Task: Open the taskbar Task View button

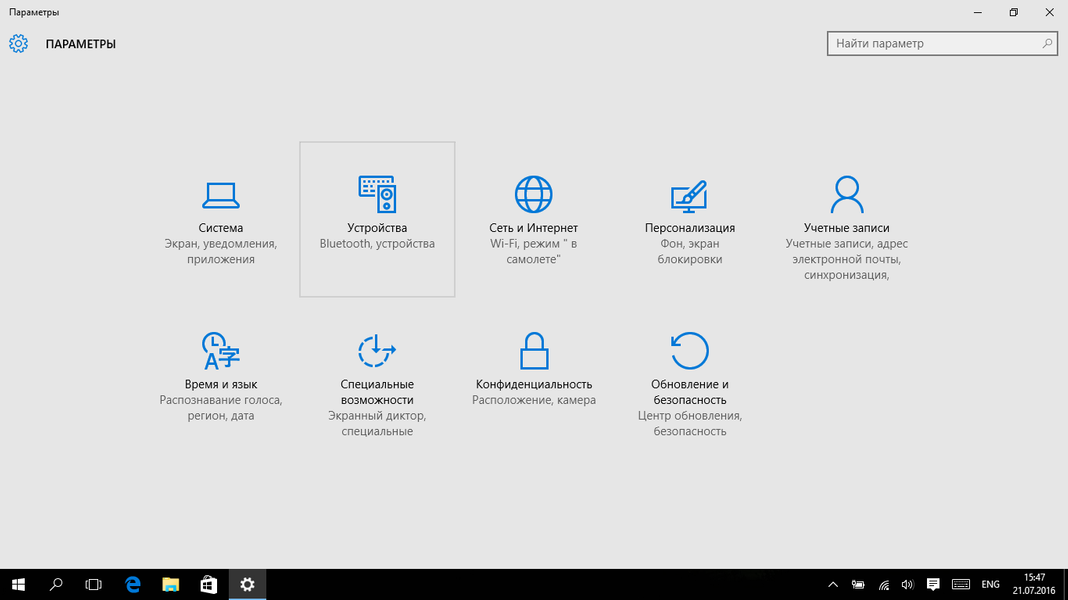Action: [x=94, y=584]
